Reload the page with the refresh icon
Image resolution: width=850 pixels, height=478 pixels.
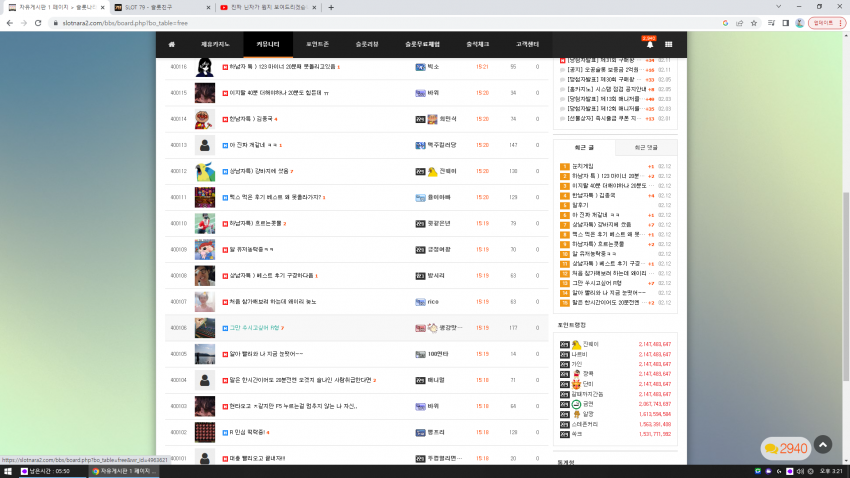tap(38, 23)
